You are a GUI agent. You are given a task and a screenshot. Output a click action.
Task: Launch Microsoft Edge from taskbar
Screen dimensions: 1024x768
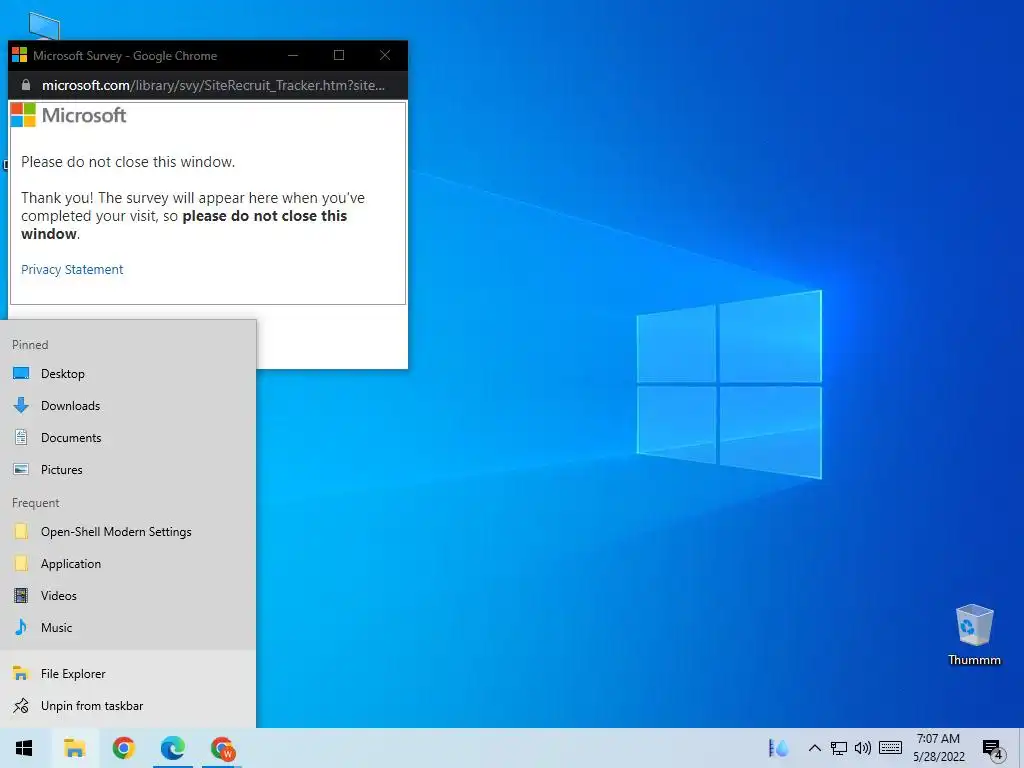click(172, 748)
